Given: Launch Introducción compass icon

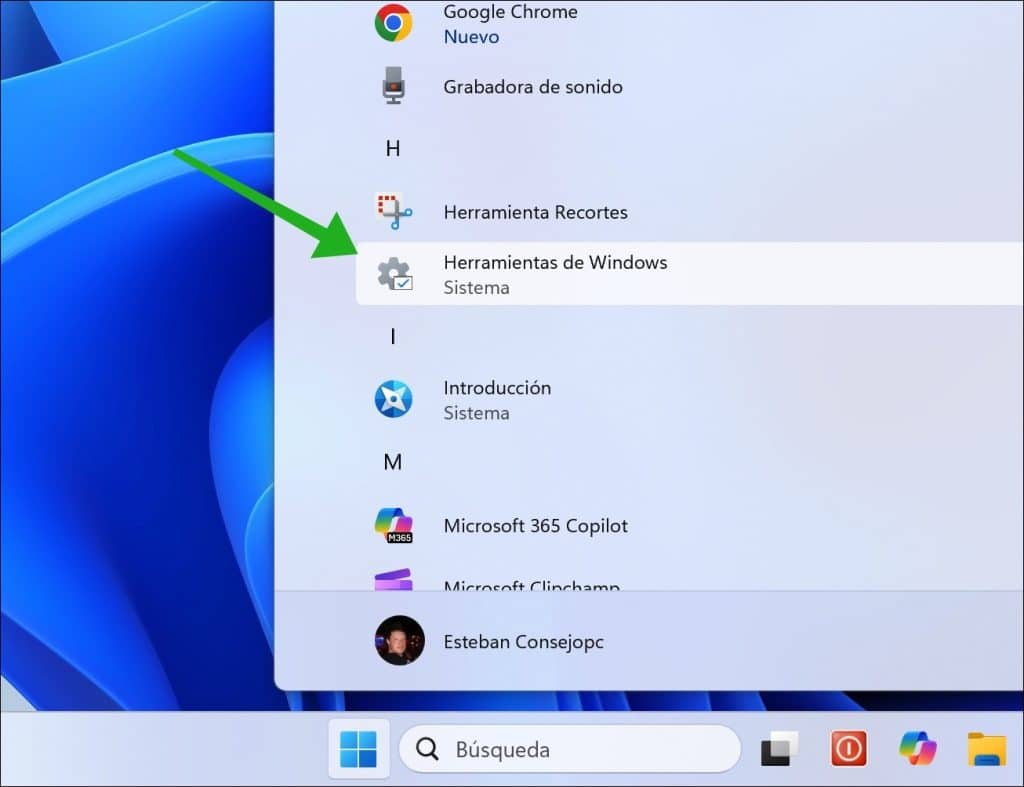Looking at the screenshot, I should [x=393, y=399].
